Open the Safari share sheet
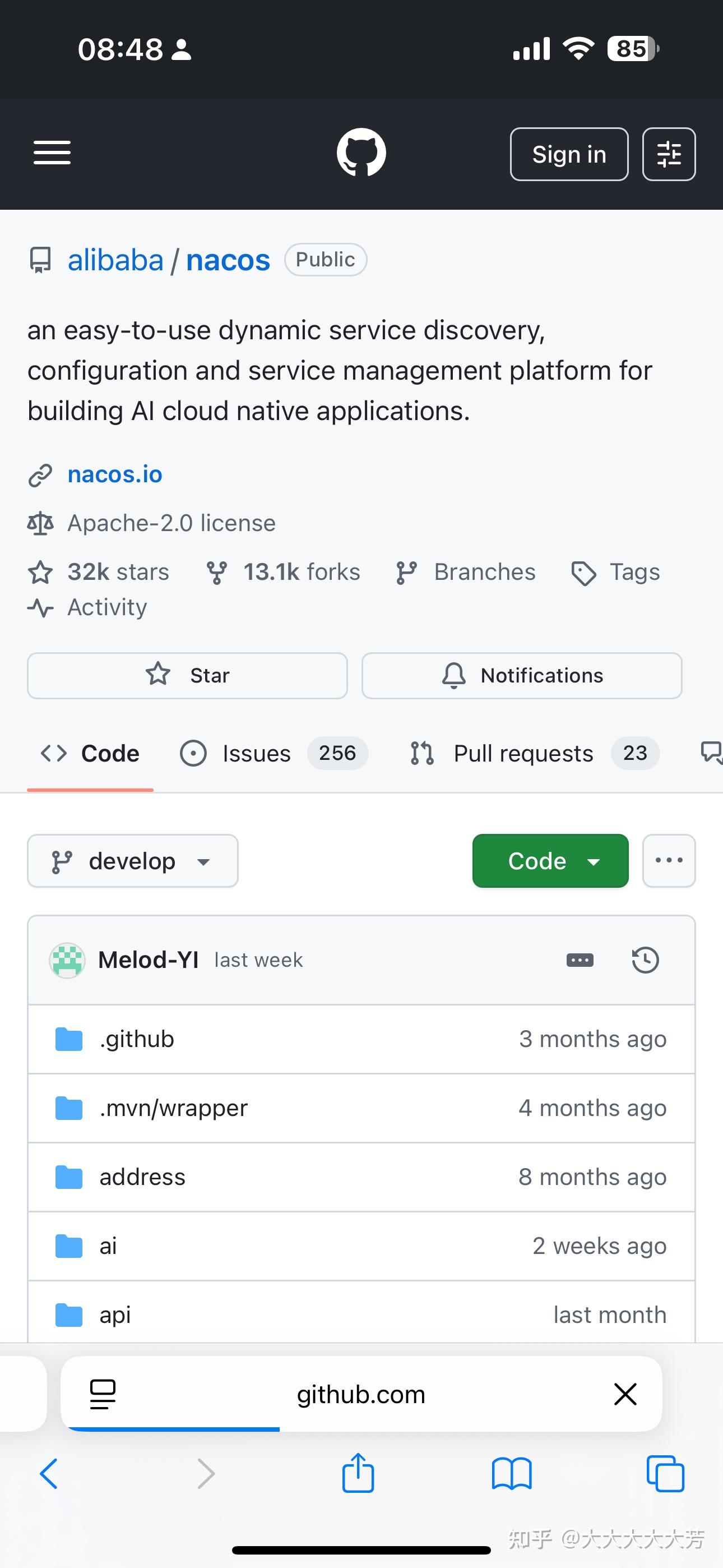The image size is (723, 1568). click(x=358, y=1473)
